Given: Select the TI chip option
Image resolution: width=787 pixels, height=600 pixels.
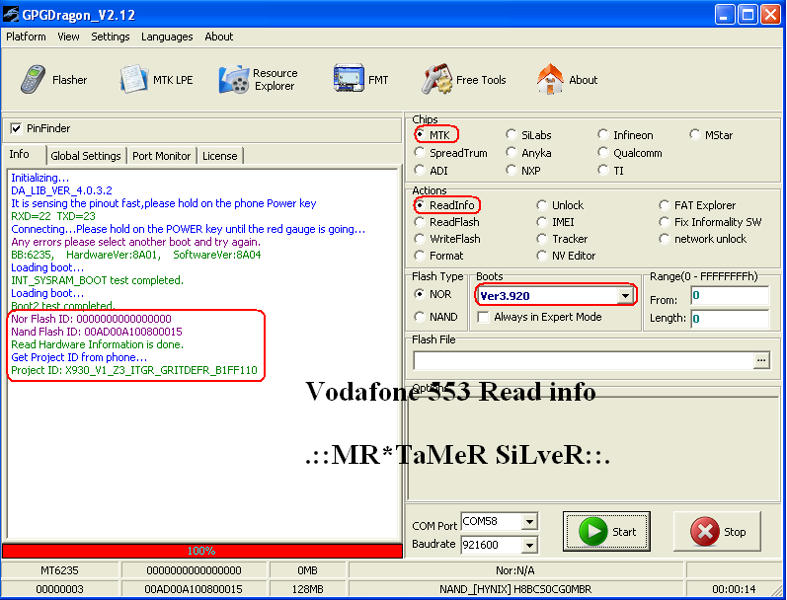Looking at the screenshot, I should [x=603, y=170].
